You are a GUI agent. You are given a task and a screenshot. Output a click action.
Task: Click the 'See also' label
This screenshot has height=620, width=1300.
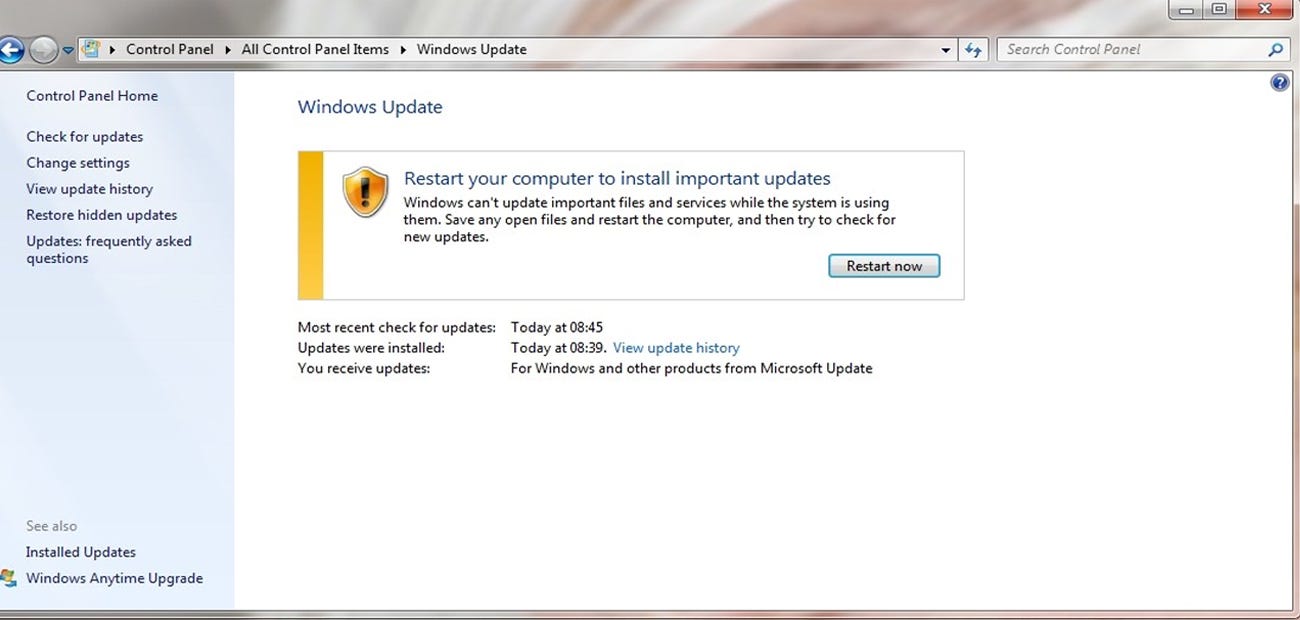[52, 526]
